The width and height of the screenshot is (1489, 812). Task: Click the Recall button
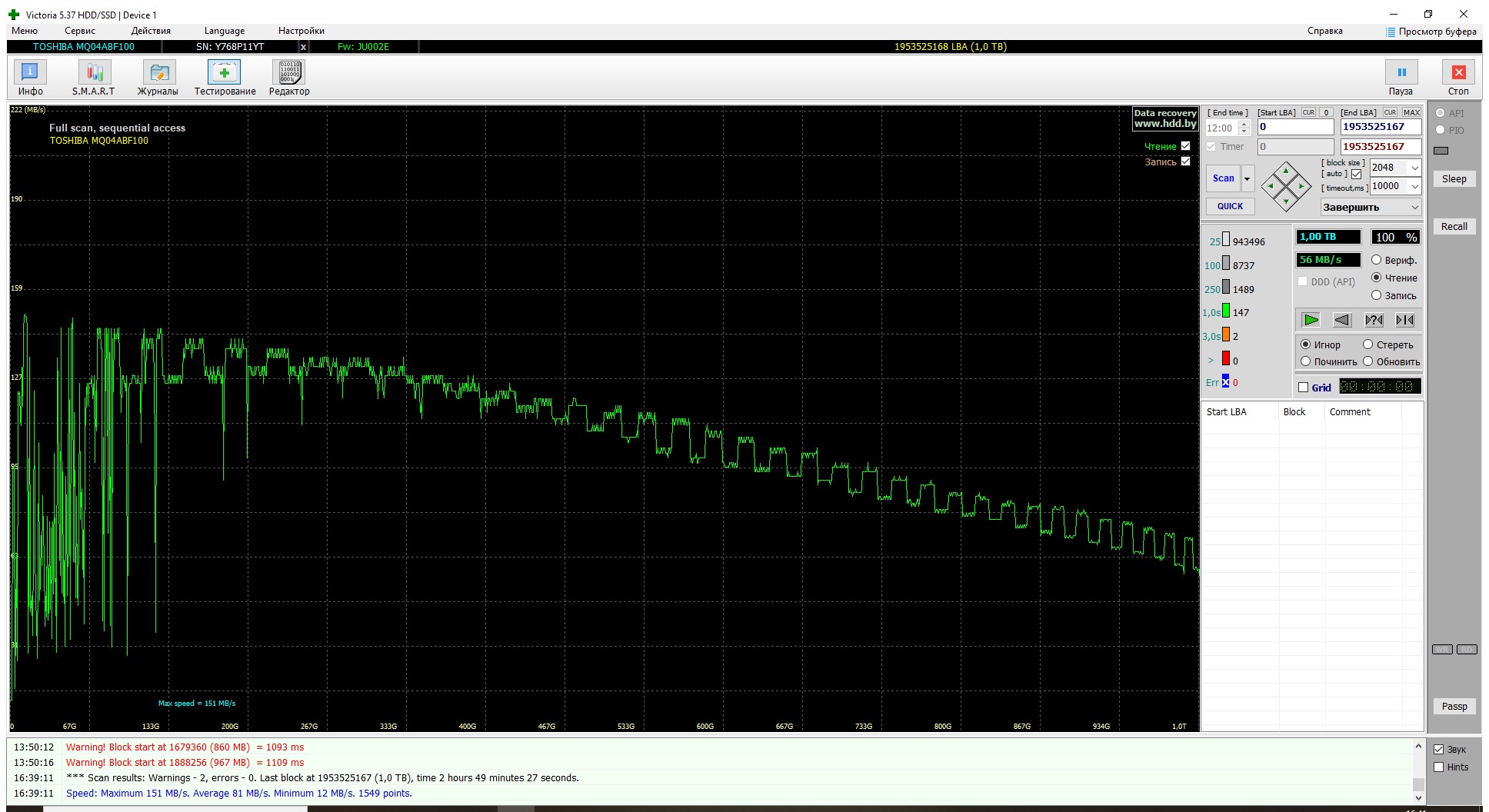pos(1454,226)
